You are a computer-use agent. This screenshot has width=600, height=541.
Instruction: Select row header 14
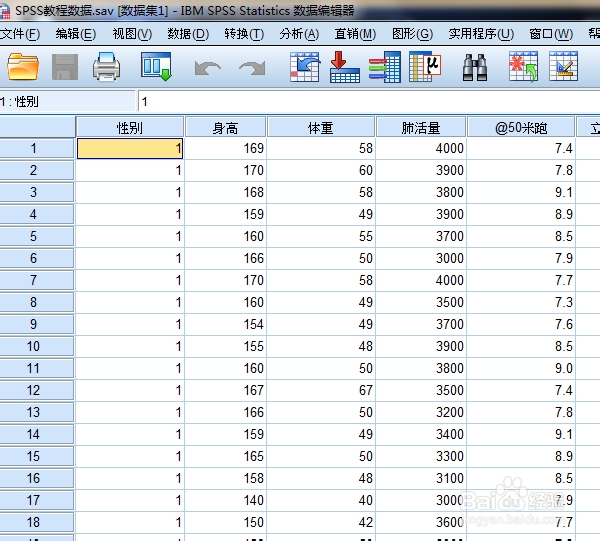pos(37,435)
